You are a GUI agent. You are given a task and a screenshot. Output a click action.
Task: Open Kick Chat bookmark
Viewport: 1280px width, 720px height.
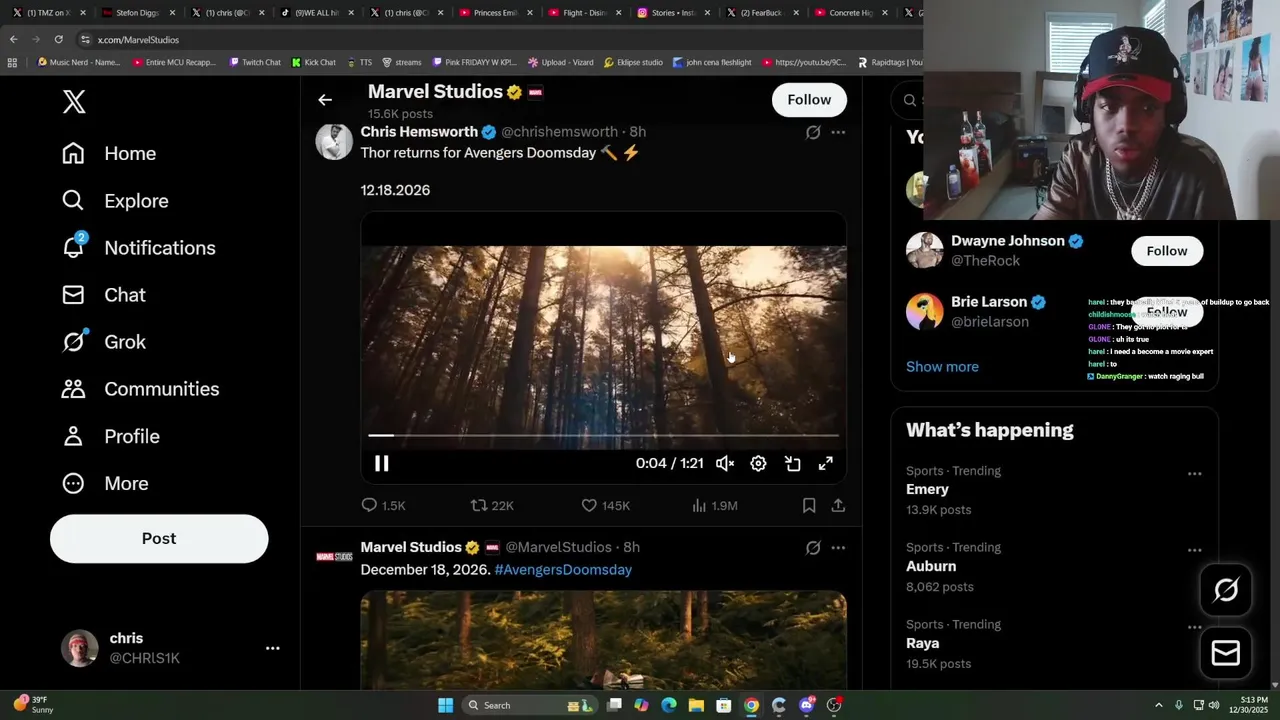pos(314,62)
